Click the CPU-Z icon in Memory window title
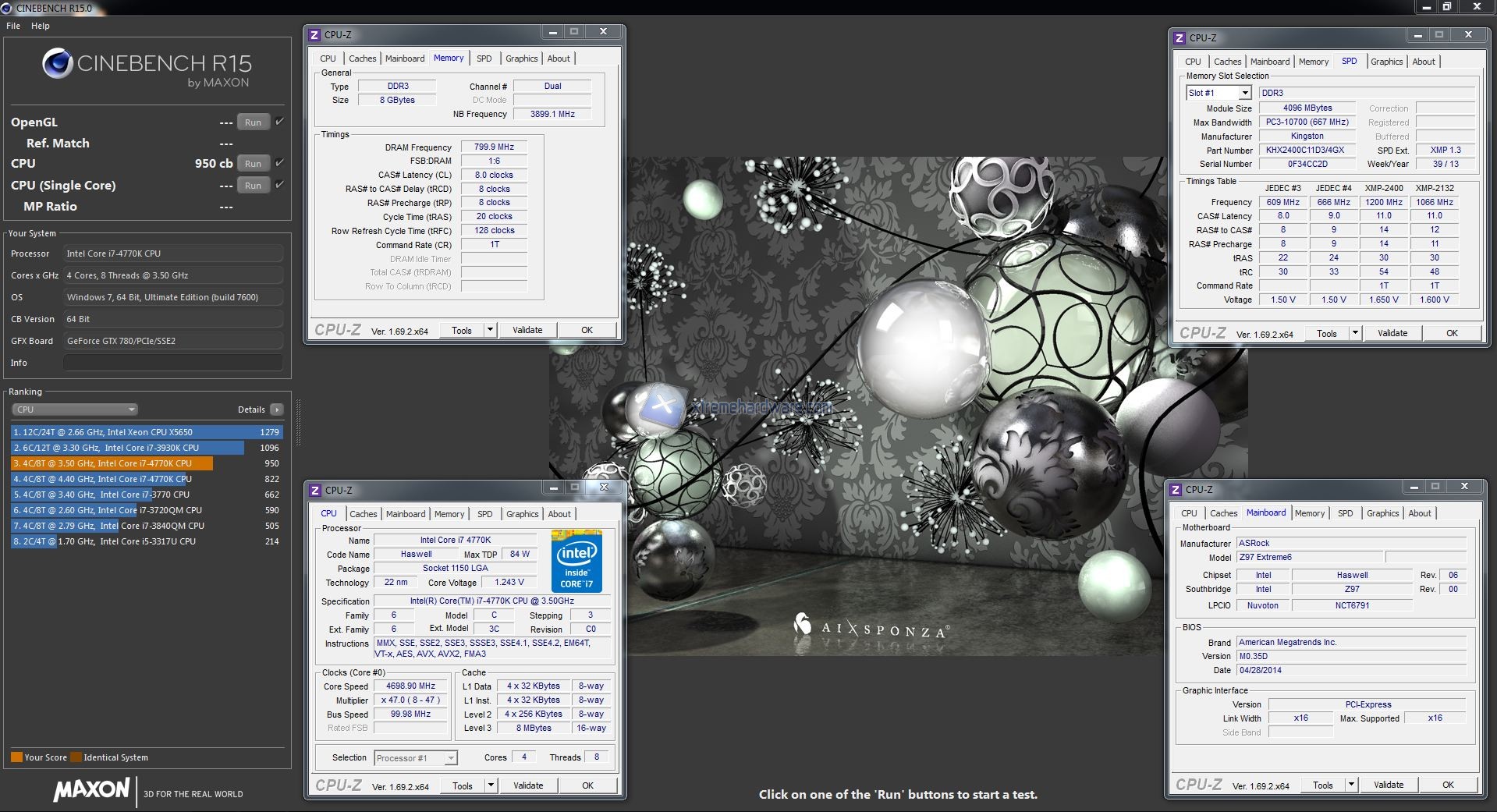 314,35
